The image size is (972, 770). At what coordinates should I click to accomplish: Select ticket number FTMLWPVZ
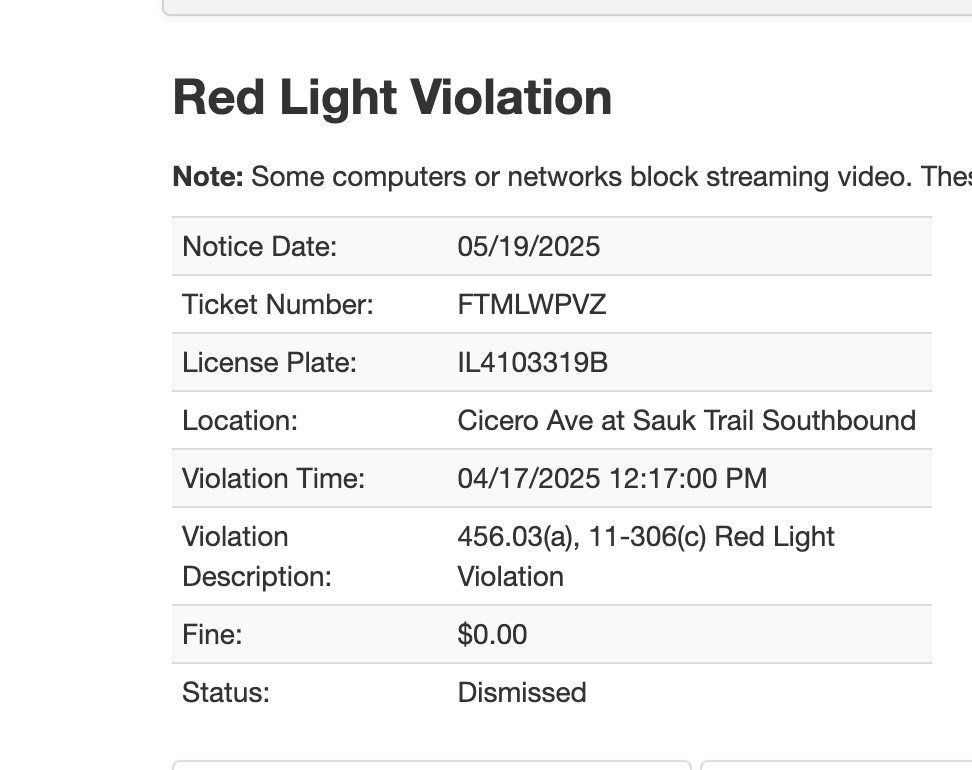tap(532, 304)
